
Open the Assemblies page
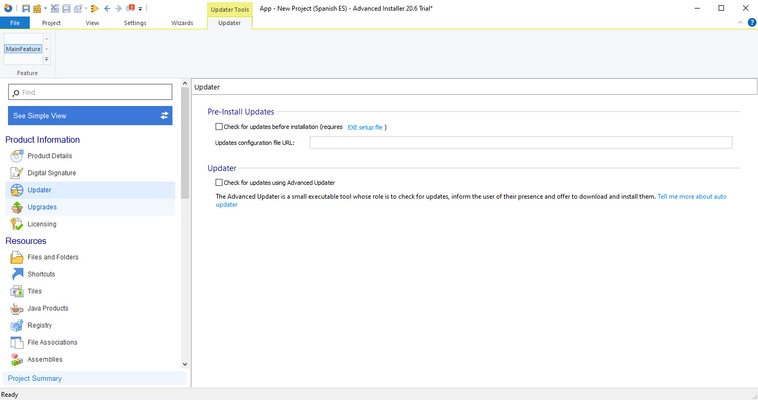[45, 359]
